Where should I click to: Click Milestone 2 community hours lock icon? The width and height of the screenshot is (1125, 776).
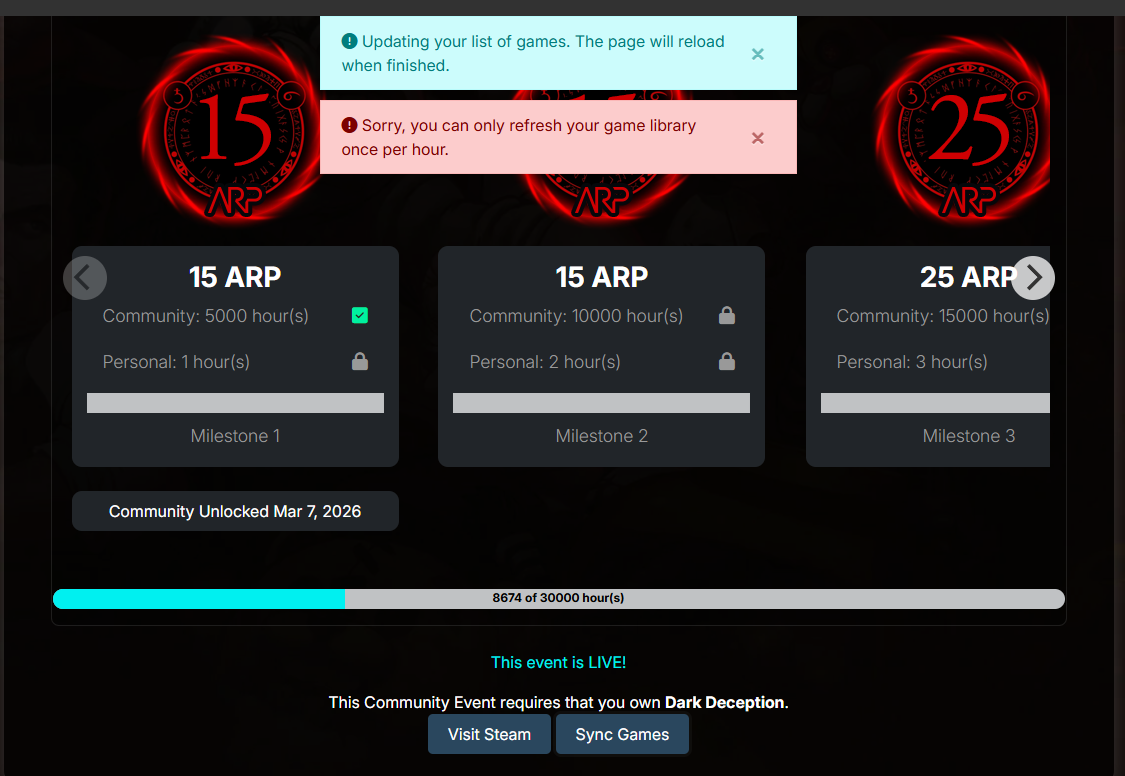click(x=727, y=316)
